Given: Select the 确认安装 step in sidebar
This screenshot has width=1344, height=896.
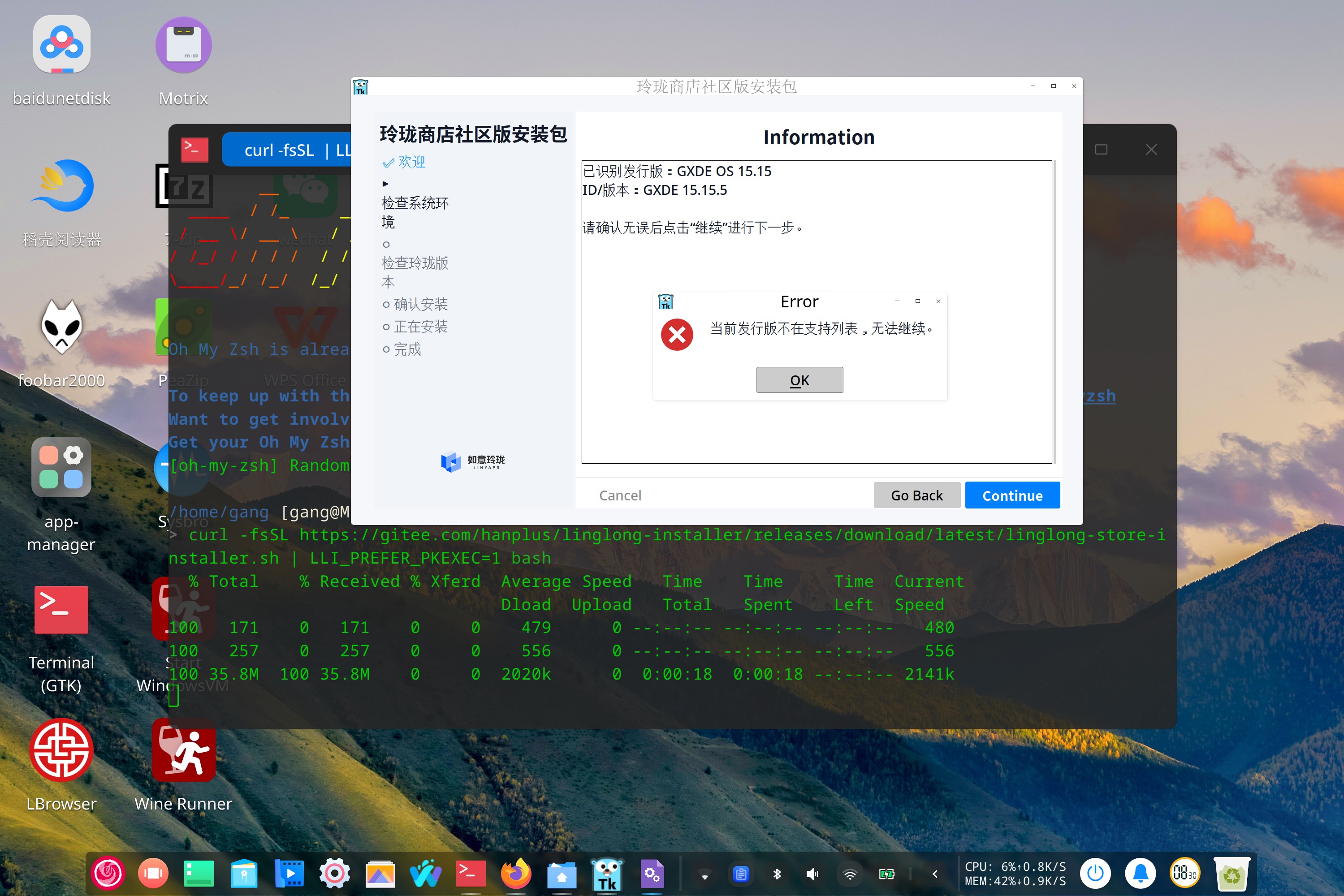Looking at the screenshot, I should click(x=421, y=304).
